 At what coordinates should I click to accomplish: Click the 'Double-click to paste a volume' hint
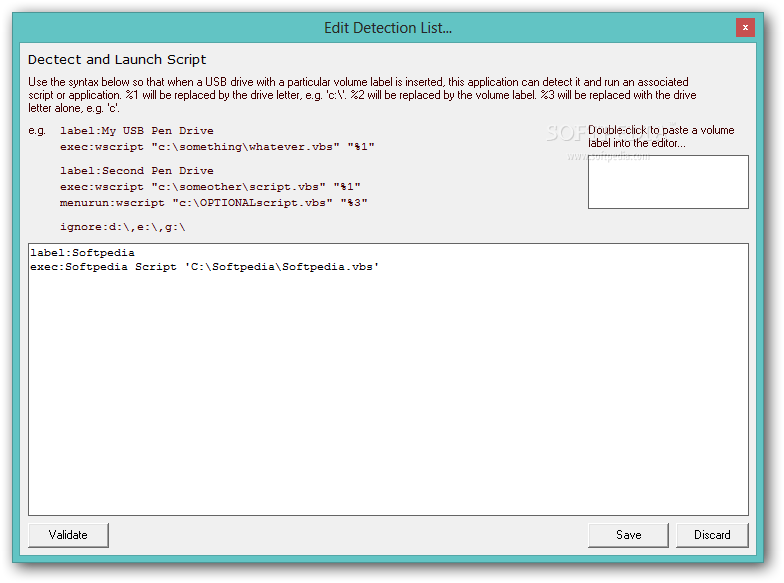(661, 136)
